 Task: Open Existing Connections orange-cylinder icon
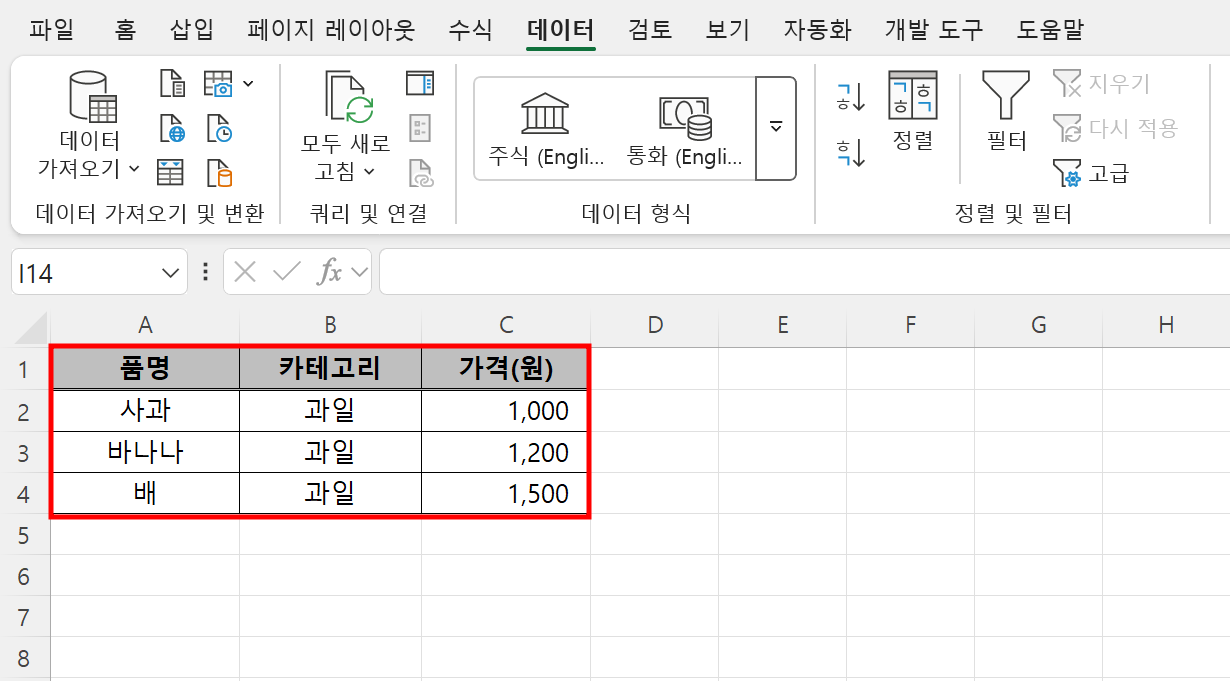pos(219,173)
